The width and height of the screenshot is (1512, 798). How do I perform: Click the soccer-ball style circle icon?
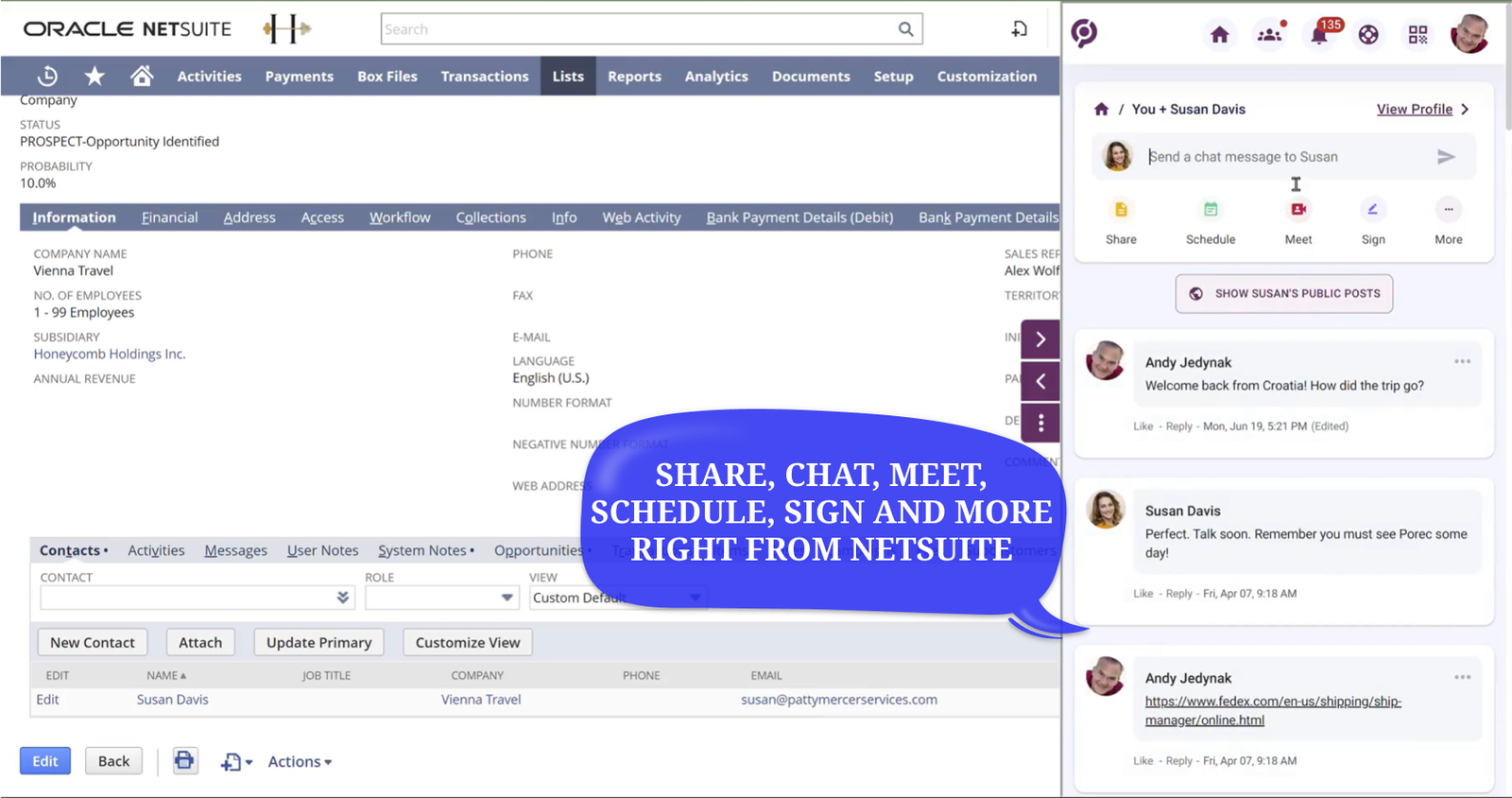click(x=1368, y=35)
